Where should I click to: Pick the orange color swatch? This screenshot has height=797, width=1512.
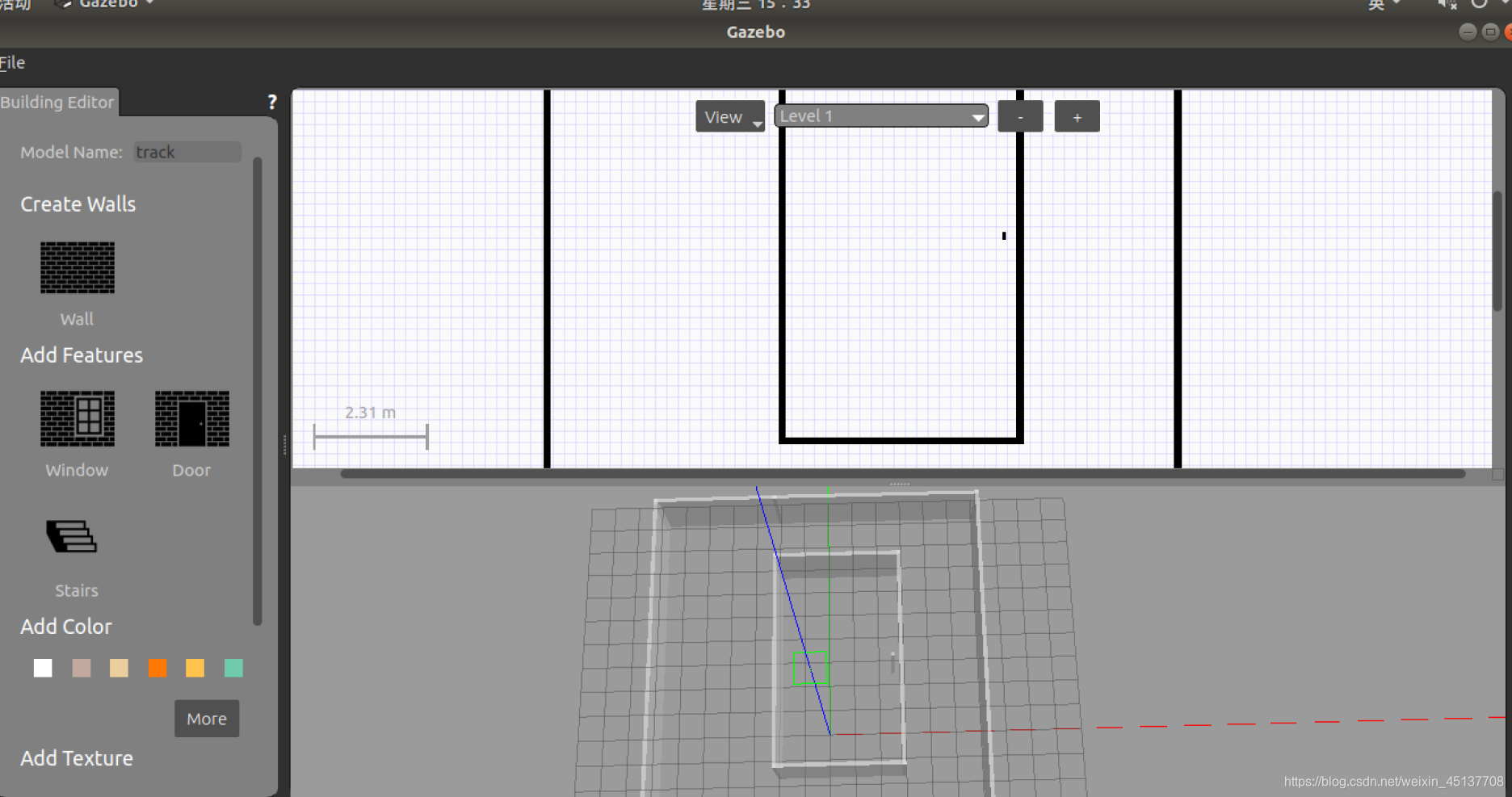click(x=157, y=668)
